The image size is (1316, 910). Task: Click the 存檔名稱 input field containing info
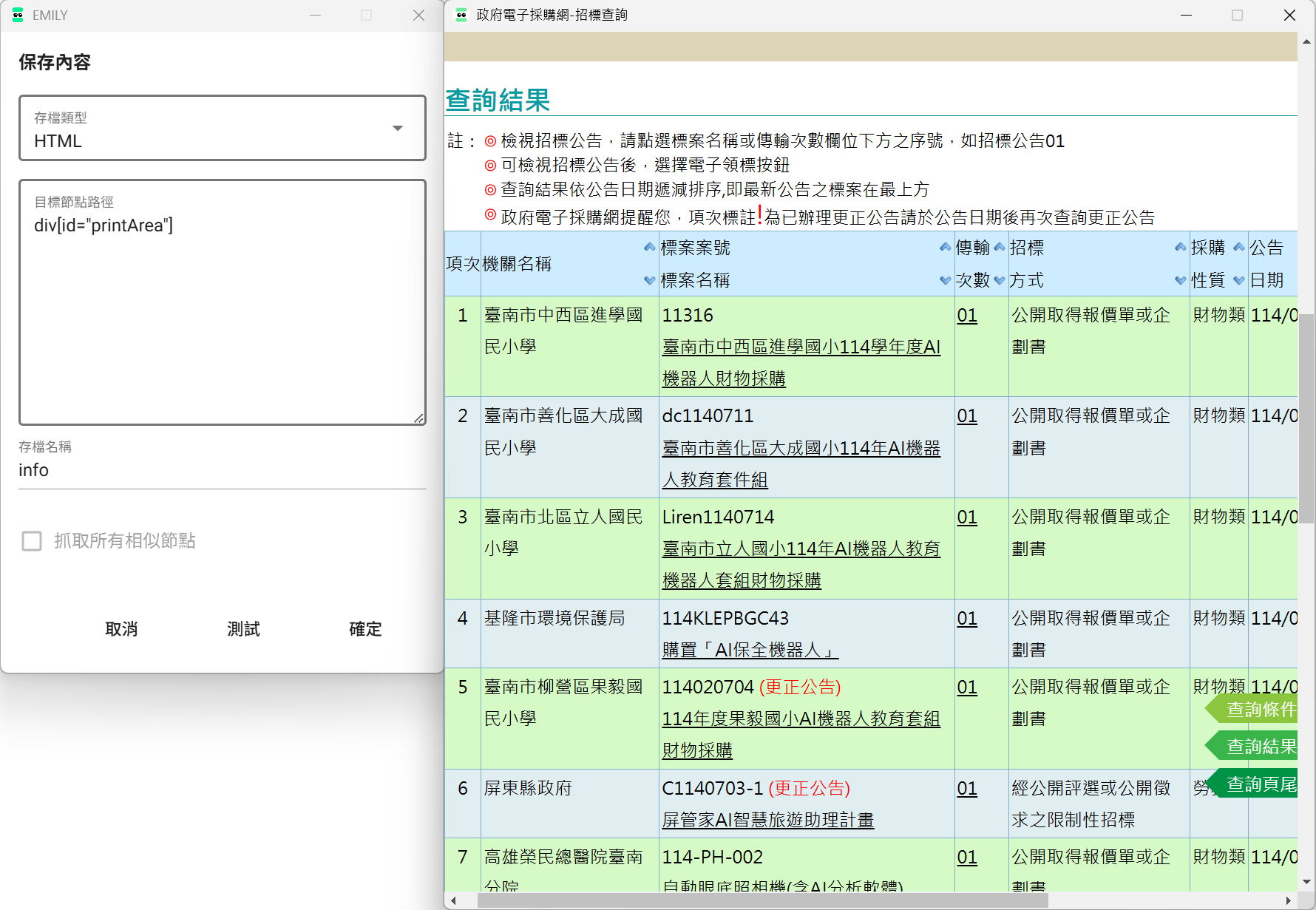(x=223, y=471)
